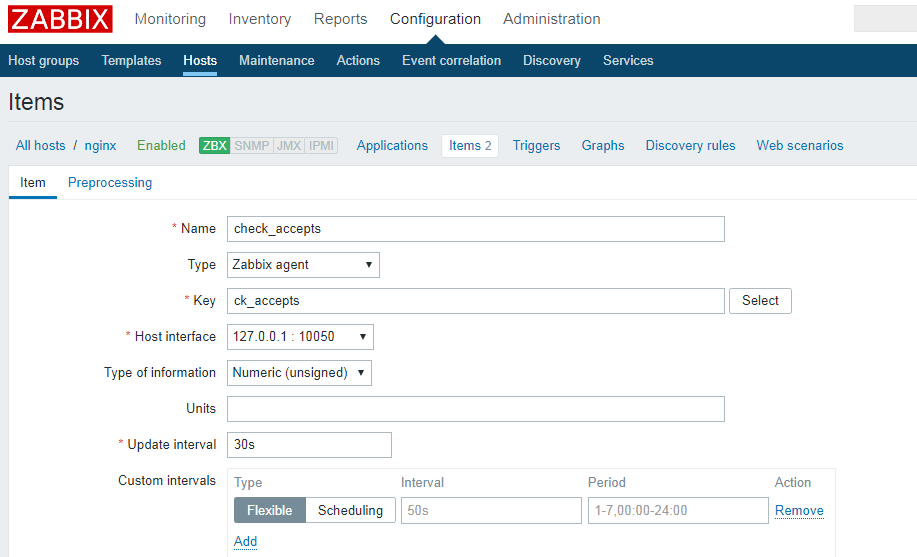Image resolution: width=917 pixels, height=557 pixels.
Task: Remove the custom interval row
Action: [799, 511]
